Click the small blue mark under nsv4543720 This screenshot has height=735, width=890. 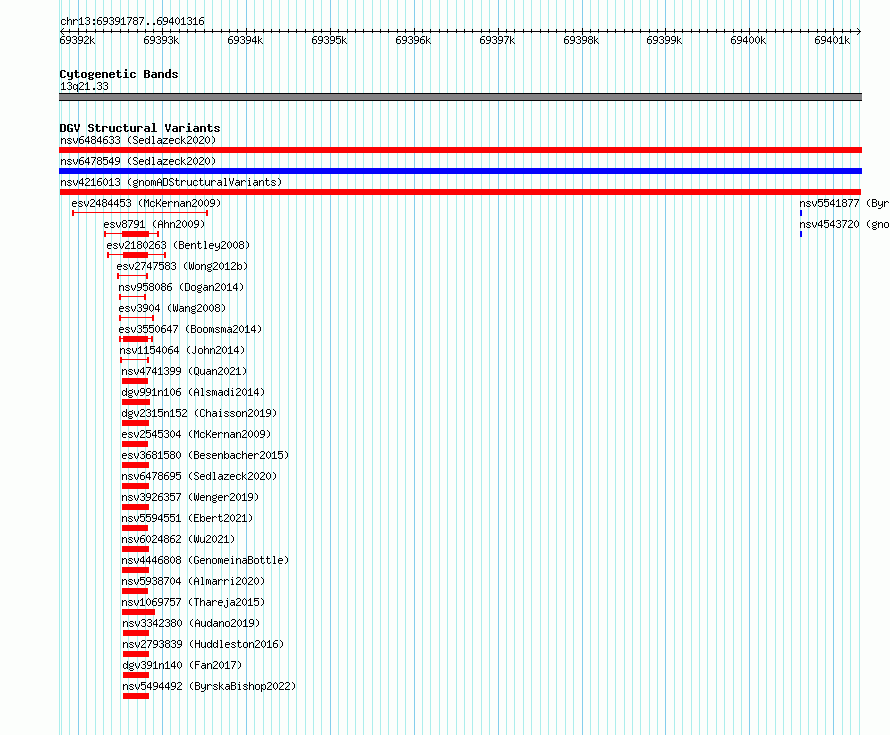(801, 234)
